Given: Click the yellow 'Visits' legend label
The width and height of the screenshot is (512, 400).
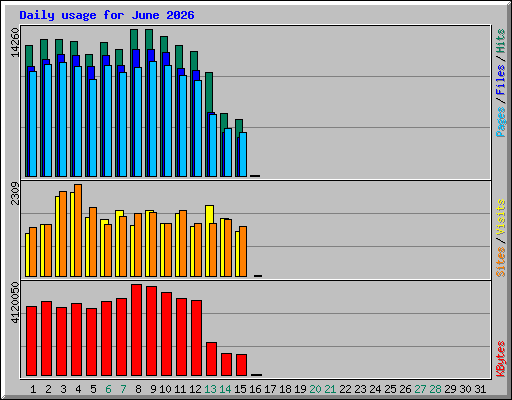Looking at the screenshot, I should click(501, 217).
